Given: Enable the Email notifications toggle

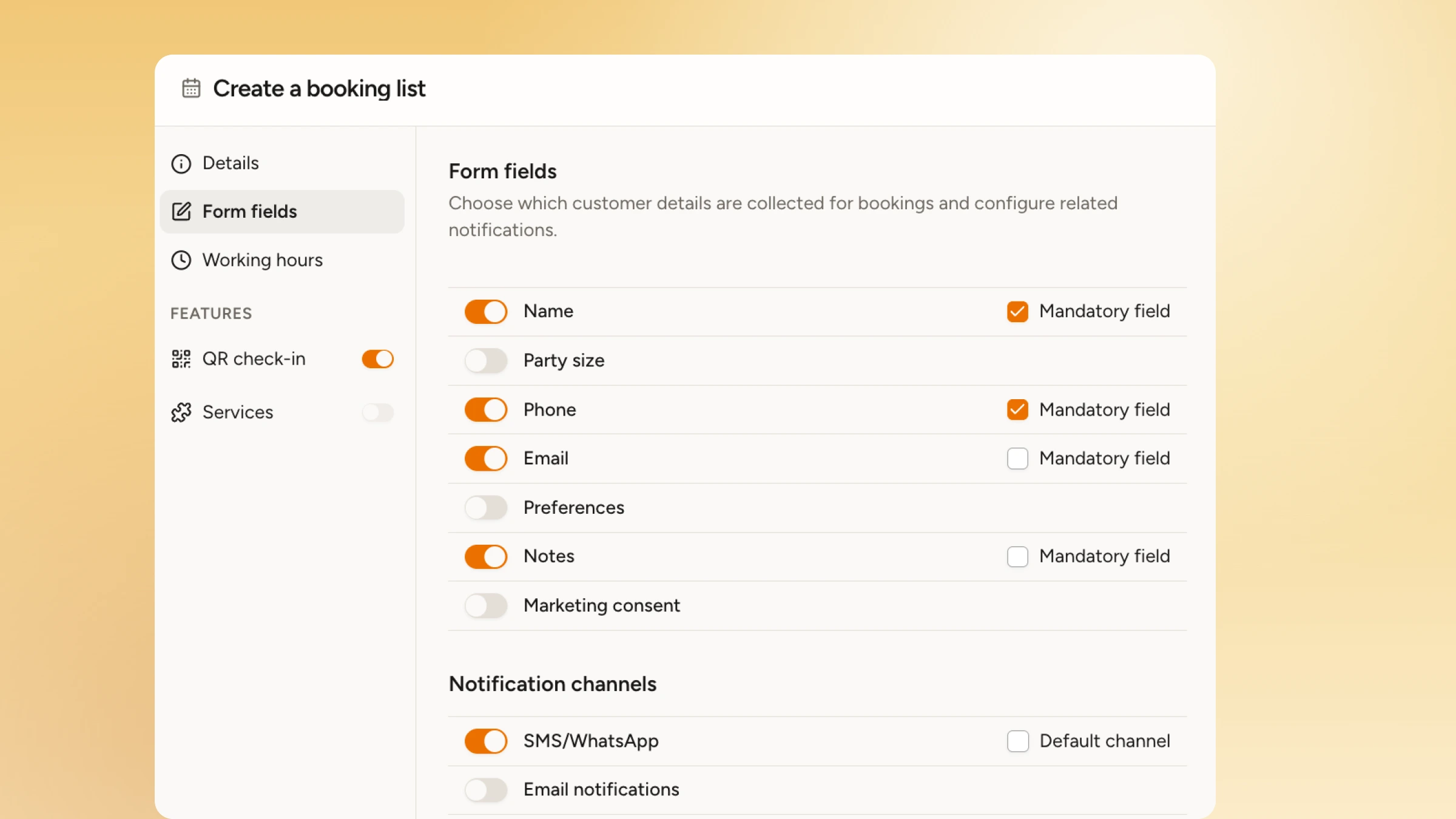Looking at the screenshot, I should coord(485,790).
